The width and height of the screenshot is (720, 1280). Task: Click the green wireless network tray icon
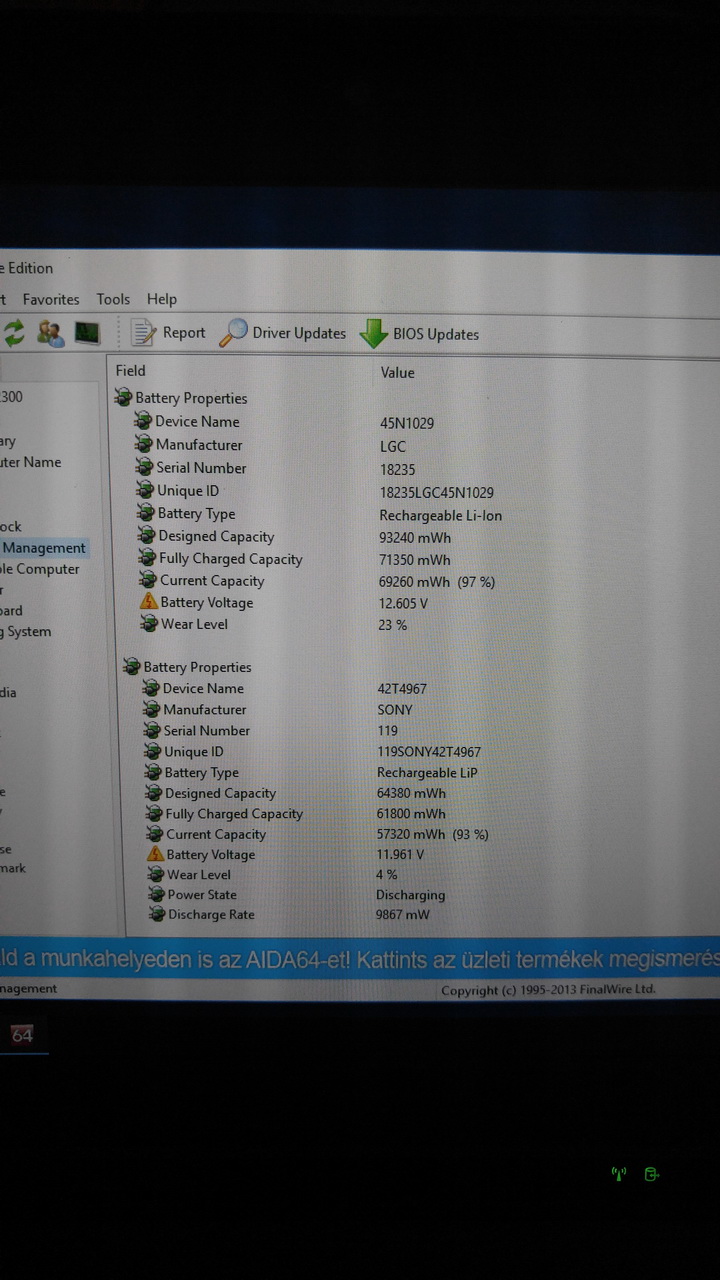pyautogui.click(x=619, y=1174)
